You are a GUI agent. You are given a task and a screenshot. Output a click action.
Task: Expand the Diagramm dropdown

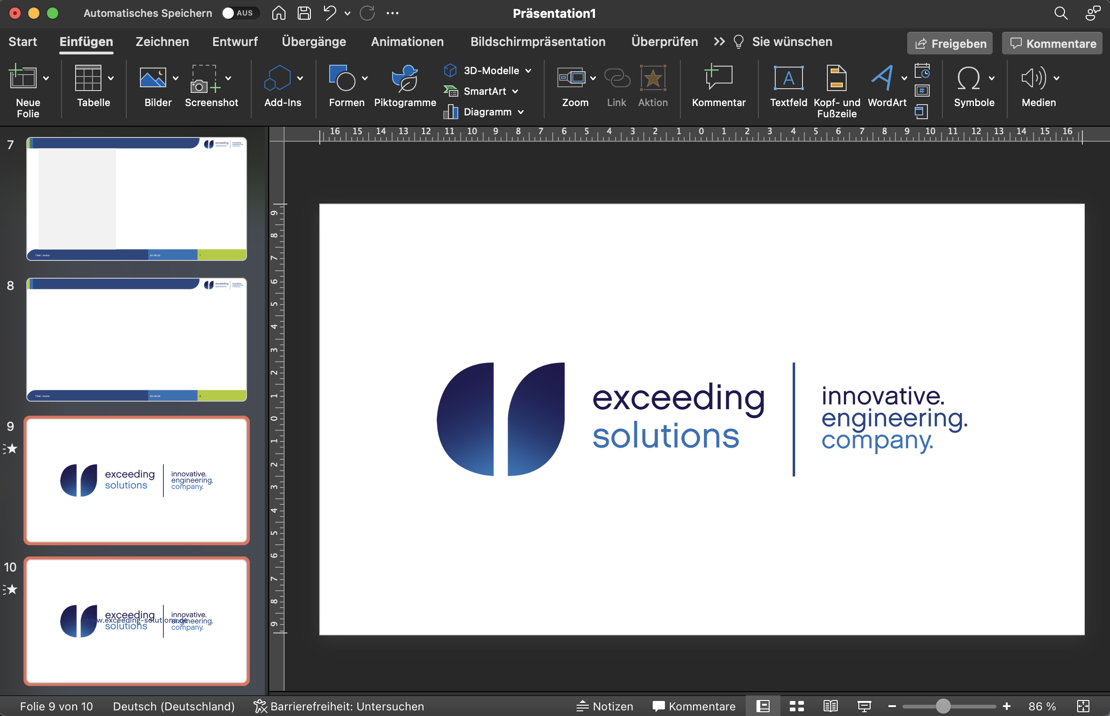[520, 112]
